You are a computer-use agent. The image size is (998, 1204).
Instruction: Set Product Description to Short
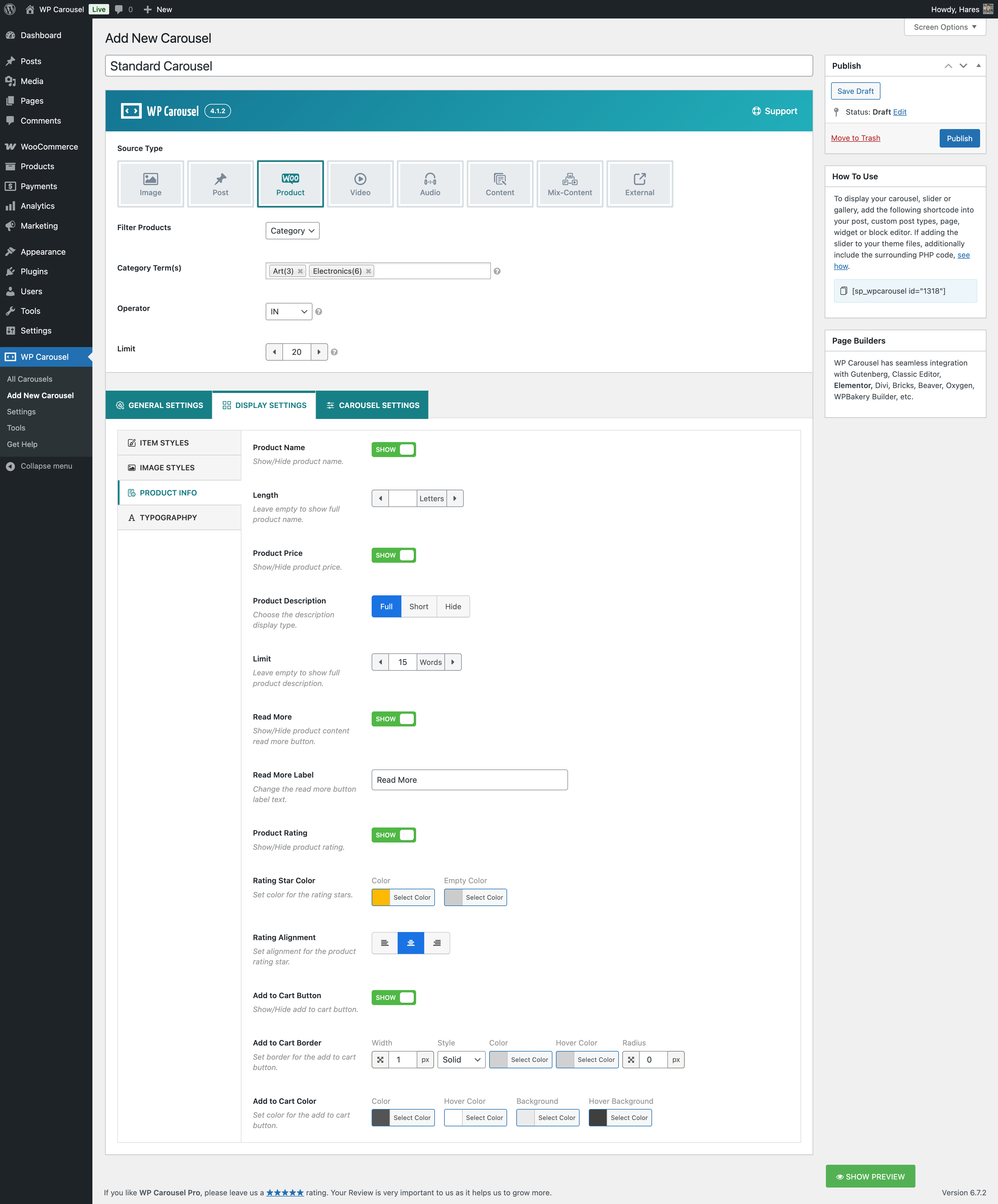419,607
